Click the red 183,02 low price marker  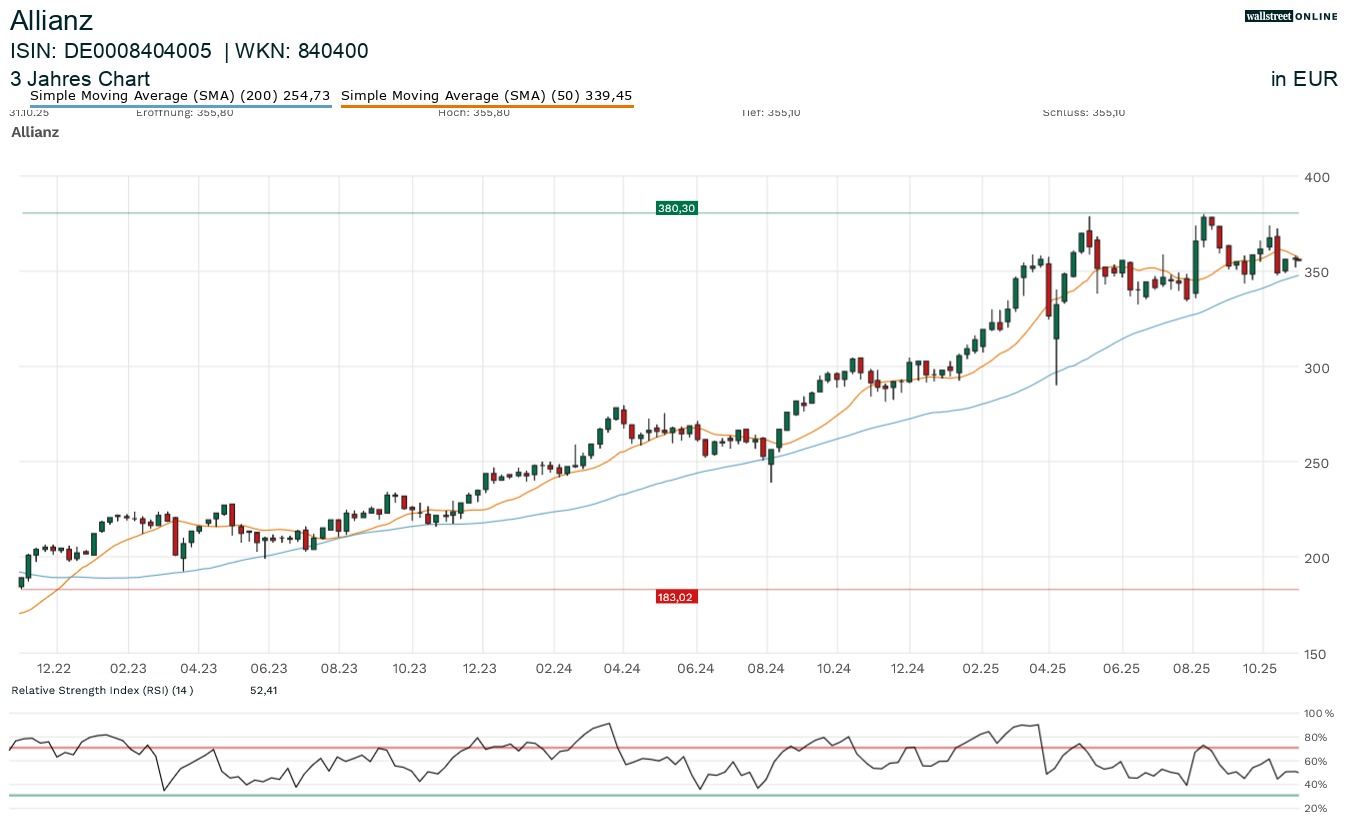(676, 597)
